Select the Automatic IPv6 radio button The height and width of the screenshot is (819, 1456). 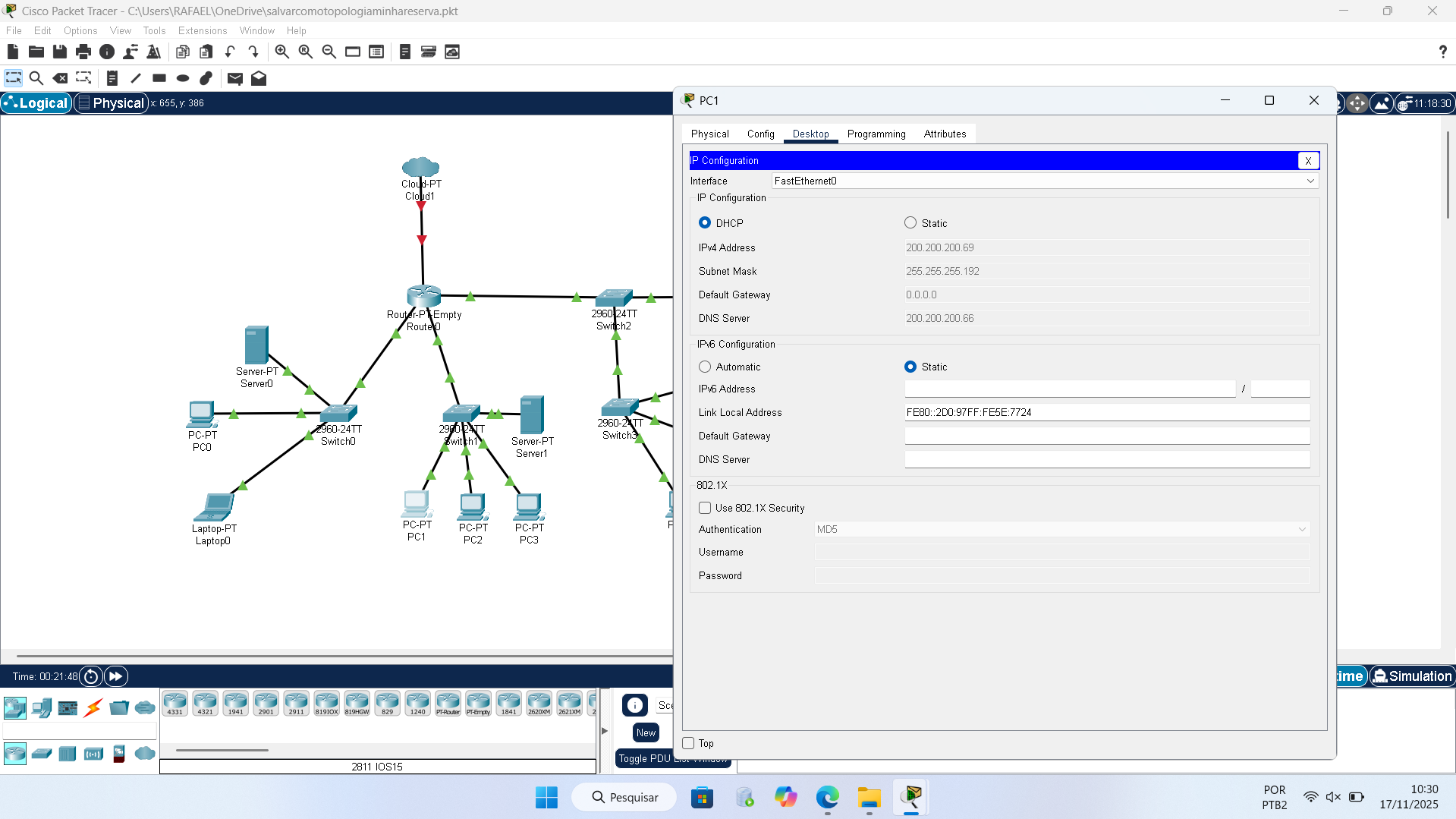pyautogui.click(x=705, y=367)
